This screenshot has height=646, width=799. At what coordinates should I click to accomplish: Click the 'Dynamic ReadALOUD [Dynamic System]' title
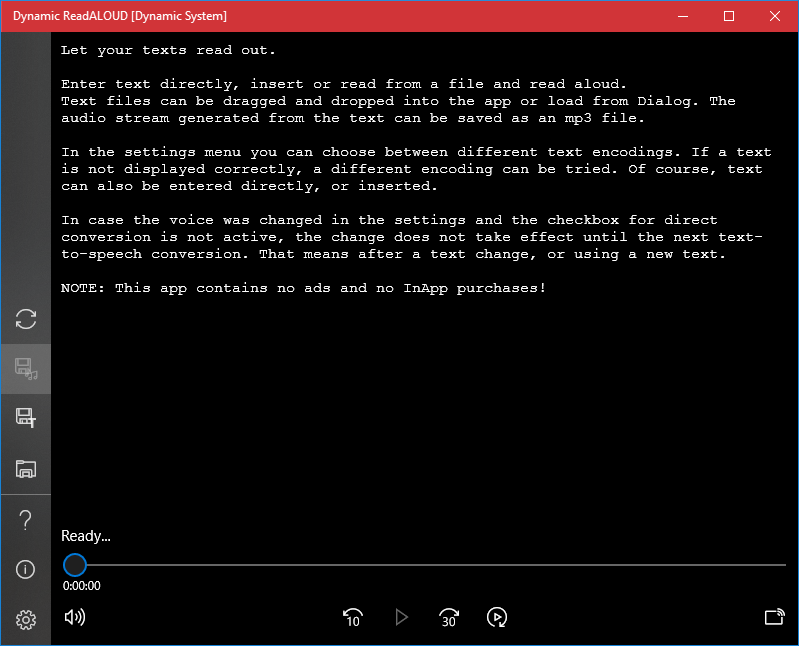120,16
